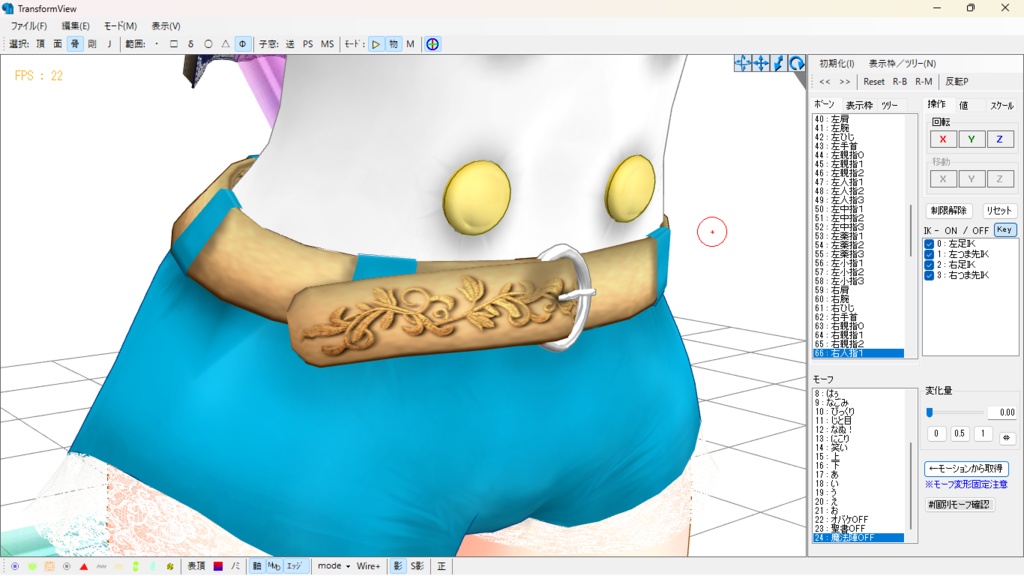Open the PS sub-window
1024x576 pixels.
click(308, 44)
